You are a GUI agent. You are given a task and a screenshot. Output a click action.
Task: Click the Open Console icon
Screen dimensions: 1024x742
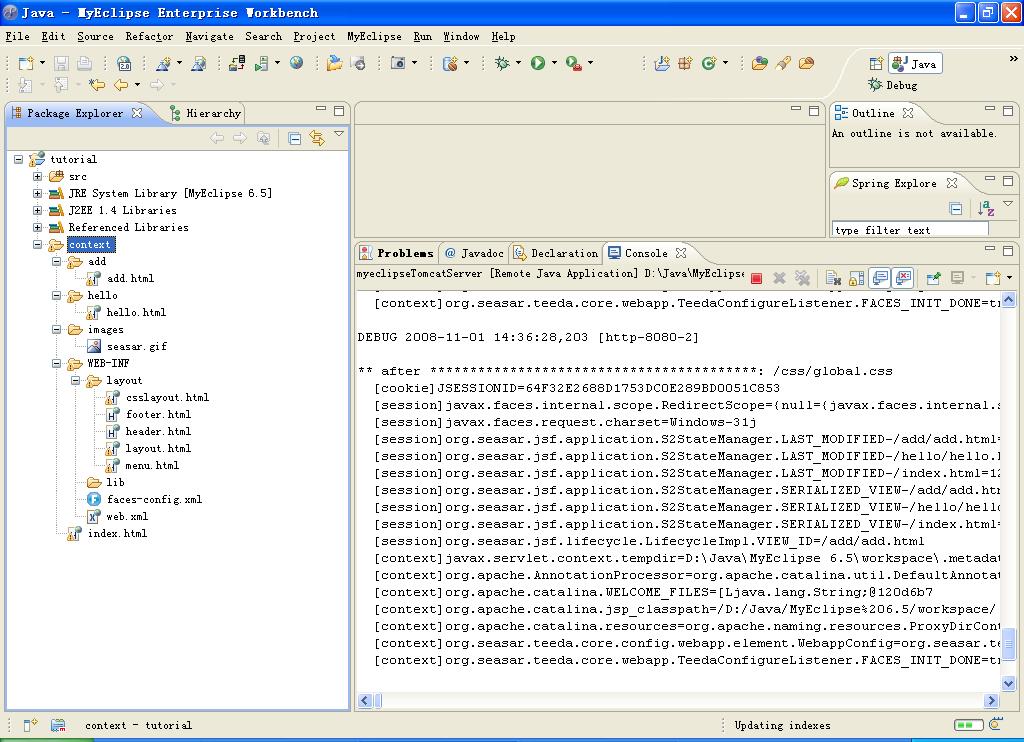pos(993,278)
